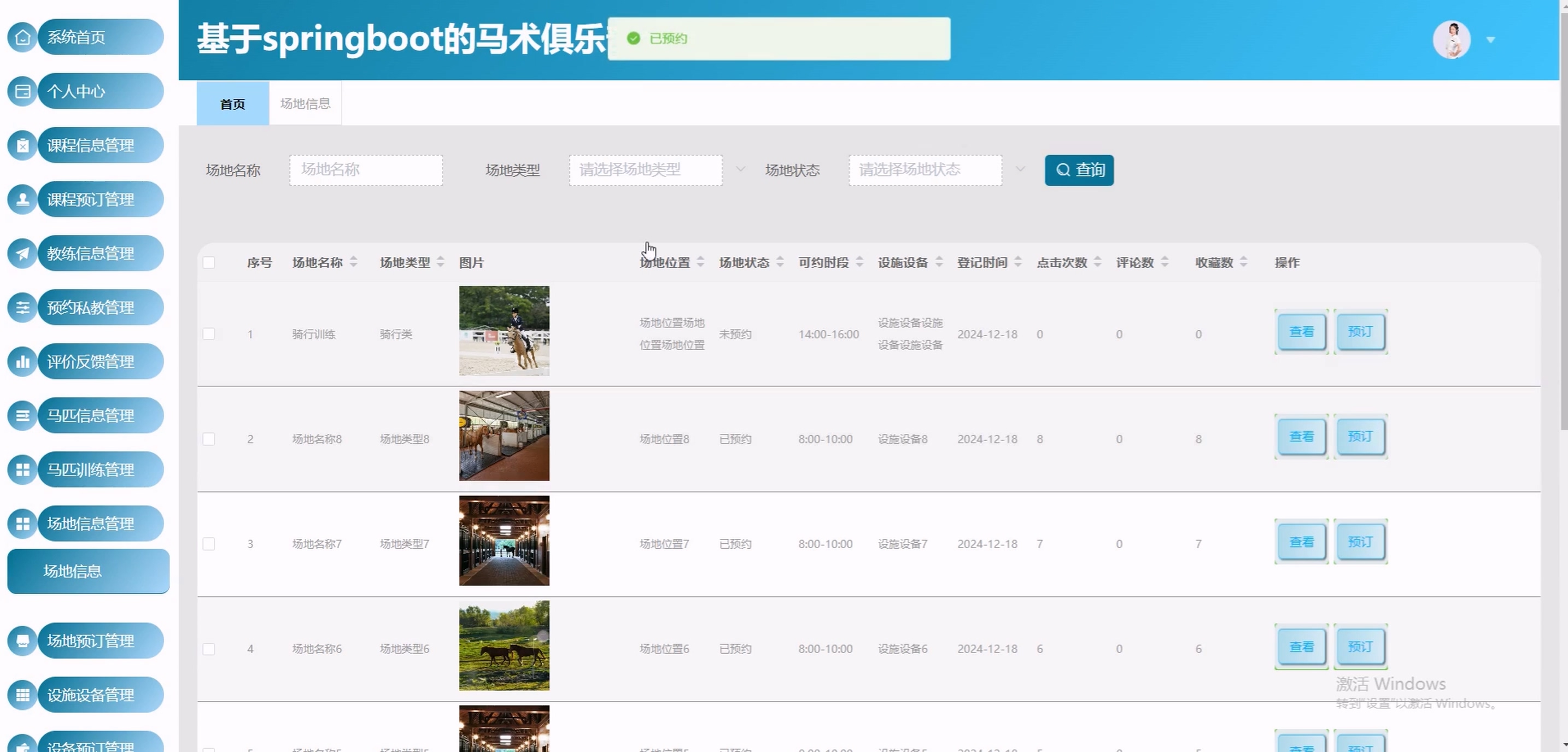Tick the checkbox for row 骑行训练

tap(209, 334)
